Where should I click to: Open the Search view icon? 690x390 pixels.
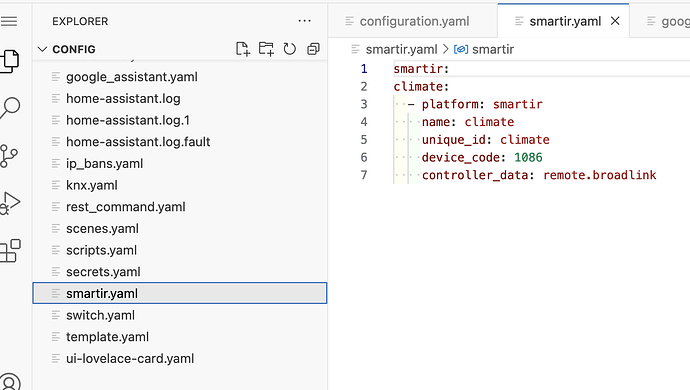point(9,108)
